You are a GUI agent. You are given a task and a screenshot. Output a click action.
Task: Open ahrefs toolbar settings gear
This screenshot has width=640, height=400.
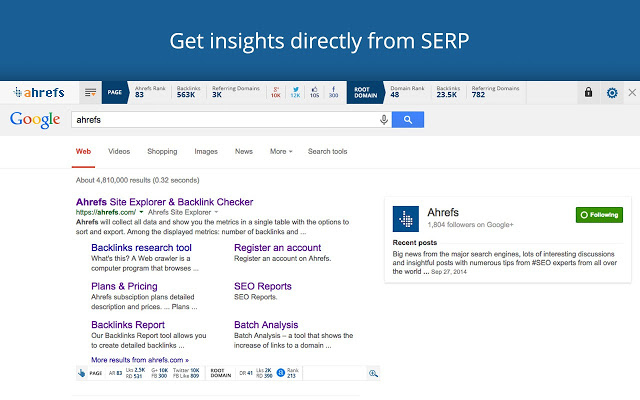tap(612, 93)
